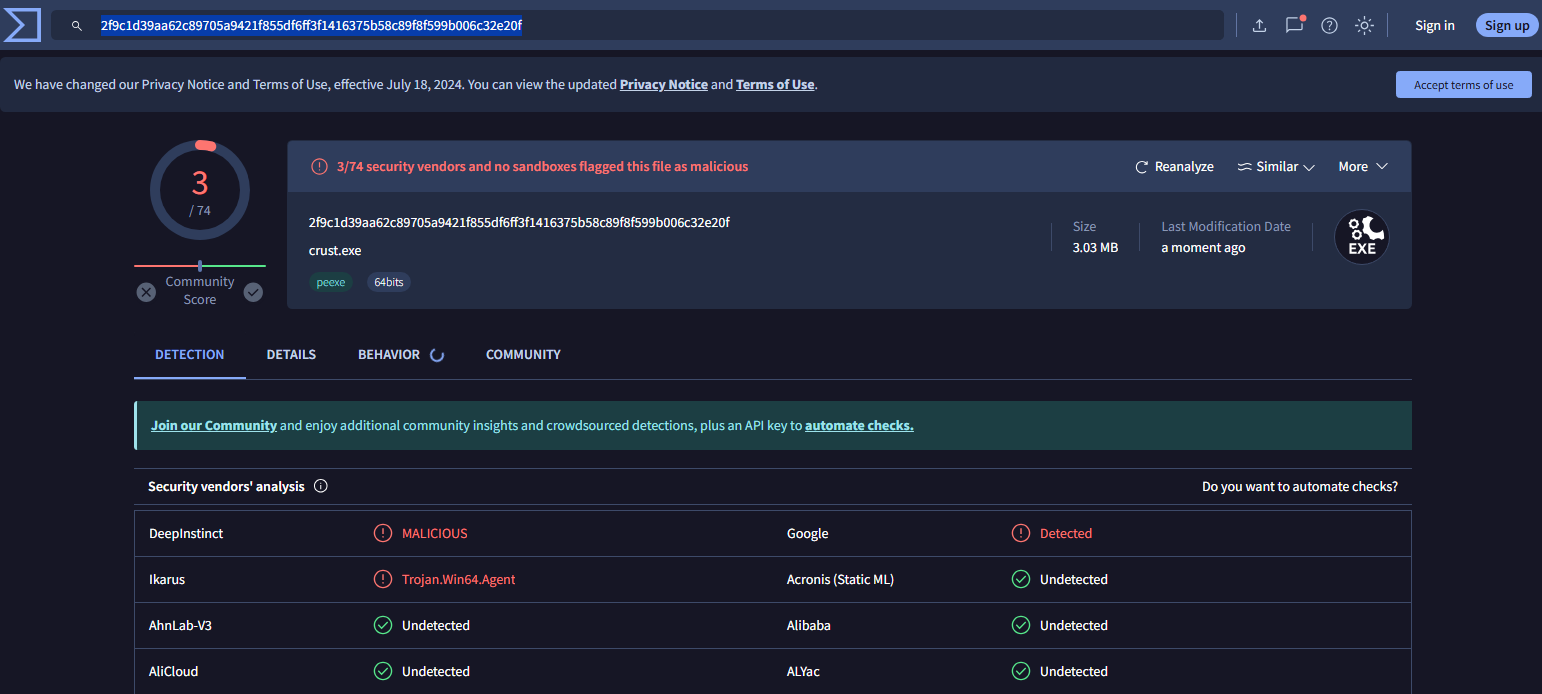Switch to the DETECTION tab

[x=190, y=355]
